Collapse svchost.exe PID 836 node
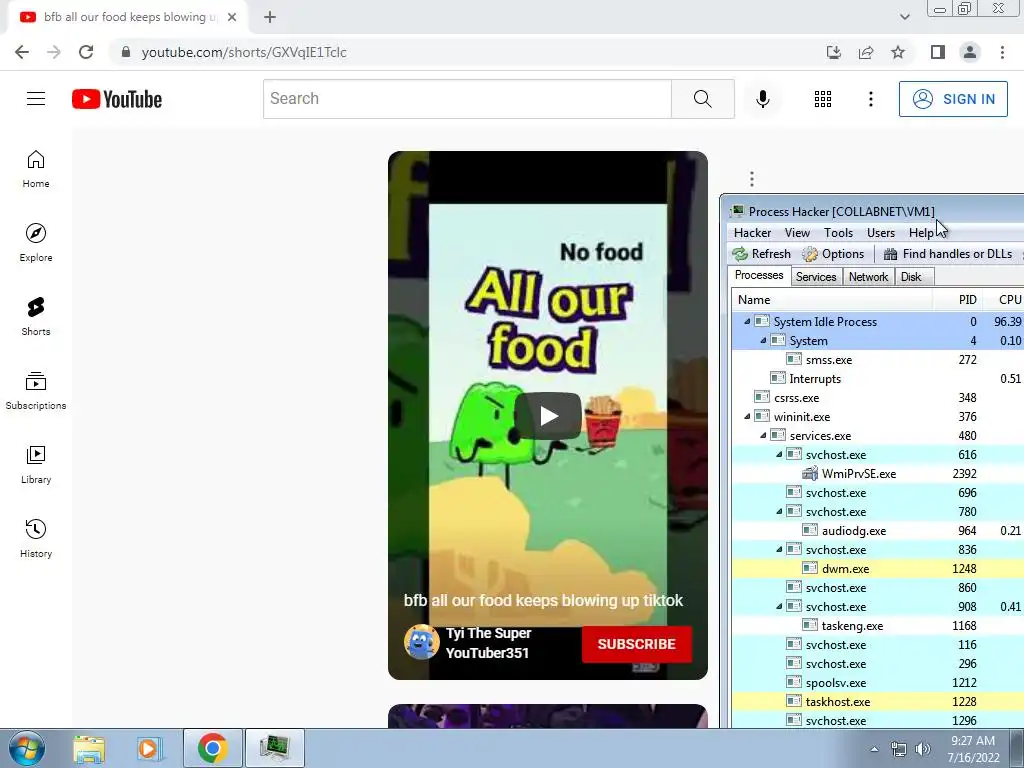Viewport: 1024px width, 768px height. (x=779, y=549)
